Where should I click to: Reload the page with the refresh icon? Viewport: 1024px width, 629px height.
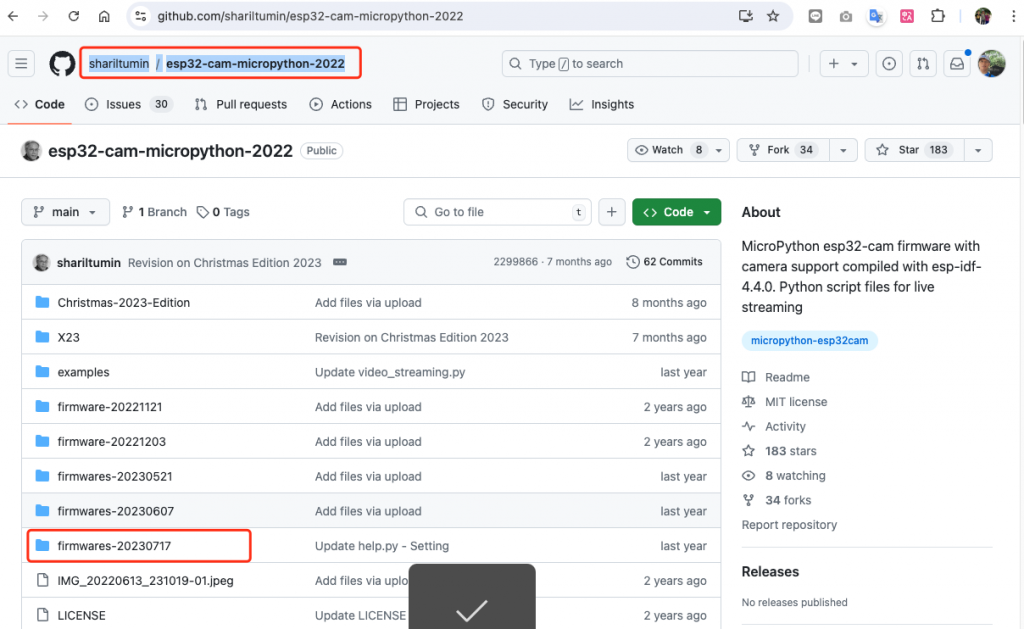73,16
